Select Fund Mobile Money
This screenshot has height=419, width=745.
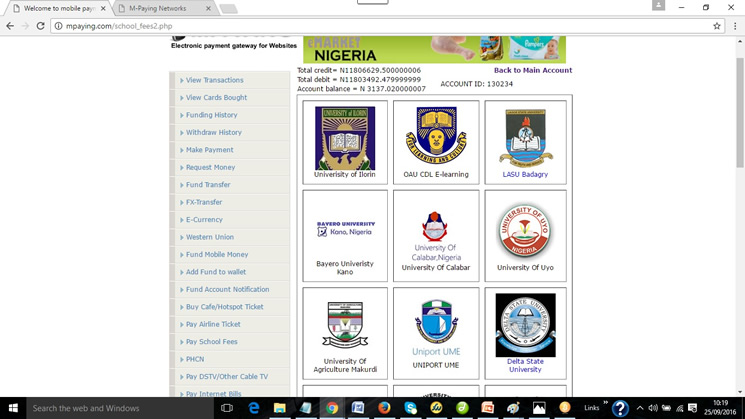pos(217,255)
